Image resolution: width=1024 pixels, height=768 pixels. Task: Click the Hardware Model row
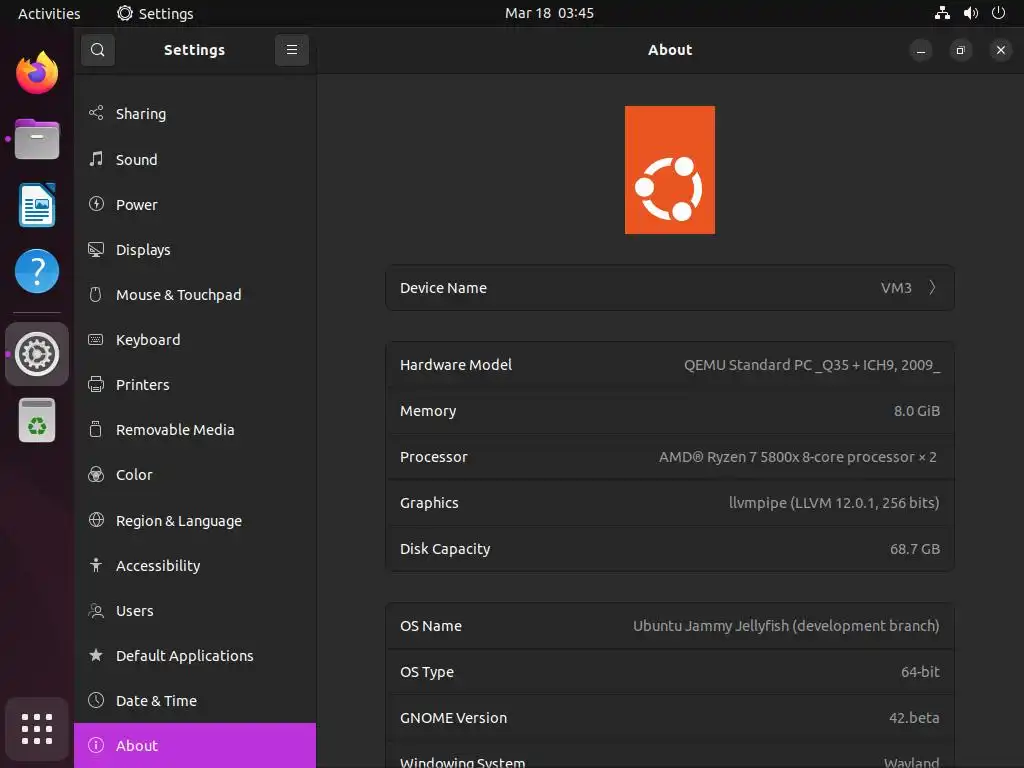(670, 365)
